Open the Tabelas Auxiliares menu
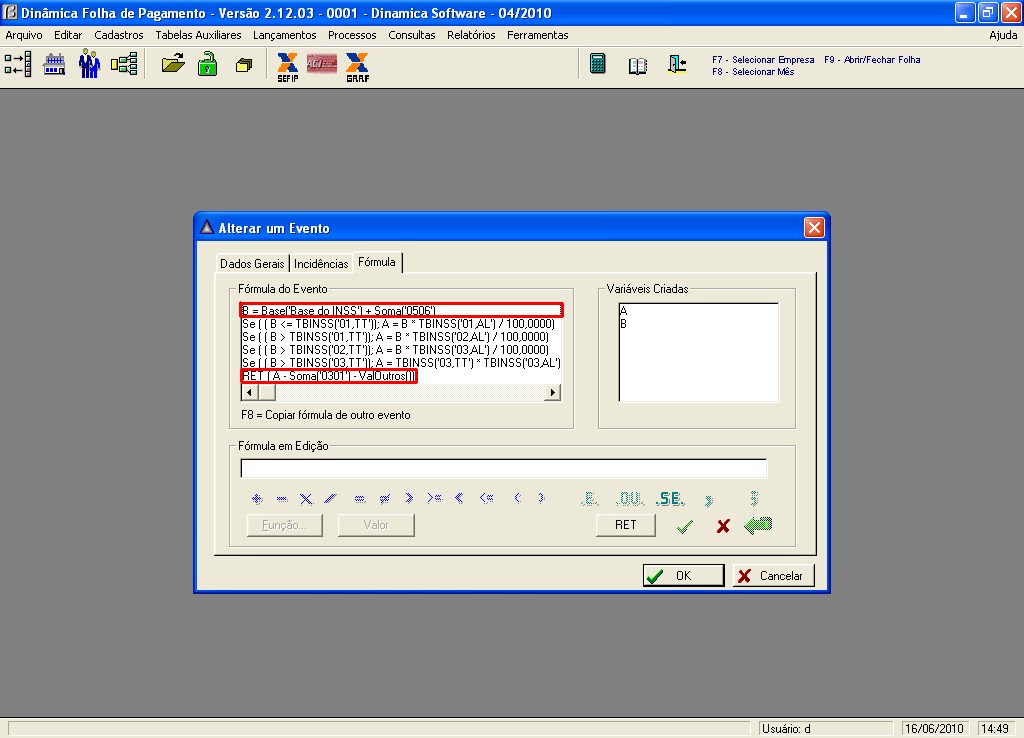The width and height of the screenshot is (1024, 738). click(x=198, y=35)
